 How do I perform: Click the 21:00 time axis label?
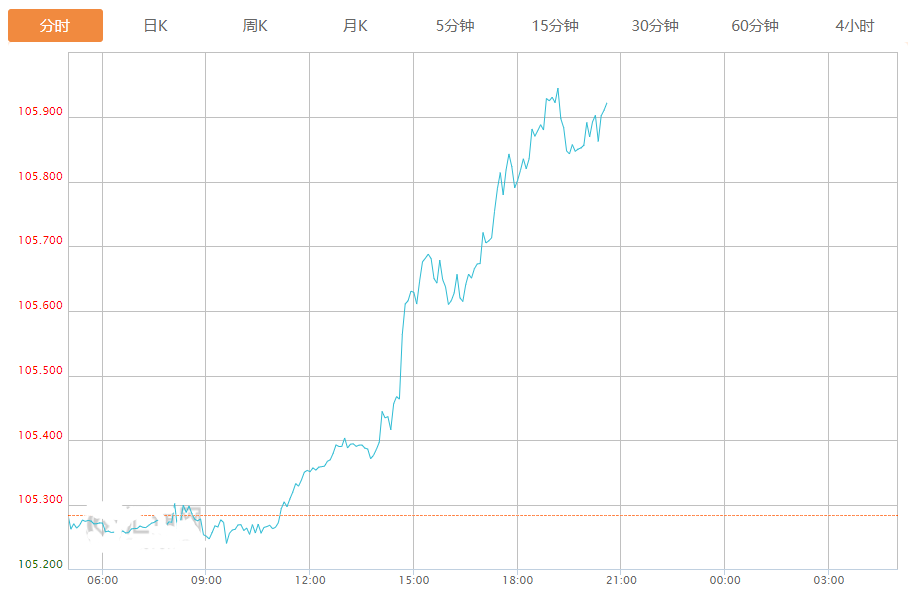click(621, 581)
